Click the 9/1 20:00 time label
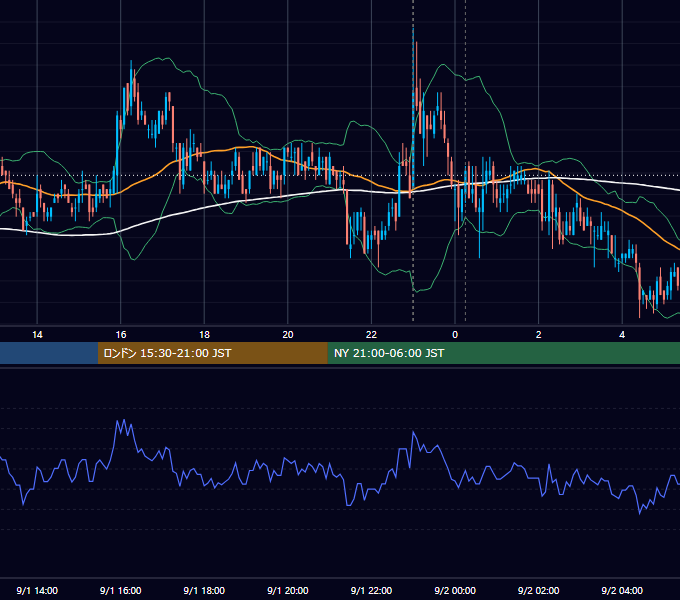Viewport: 680px width, 600px height. point(288,590)
